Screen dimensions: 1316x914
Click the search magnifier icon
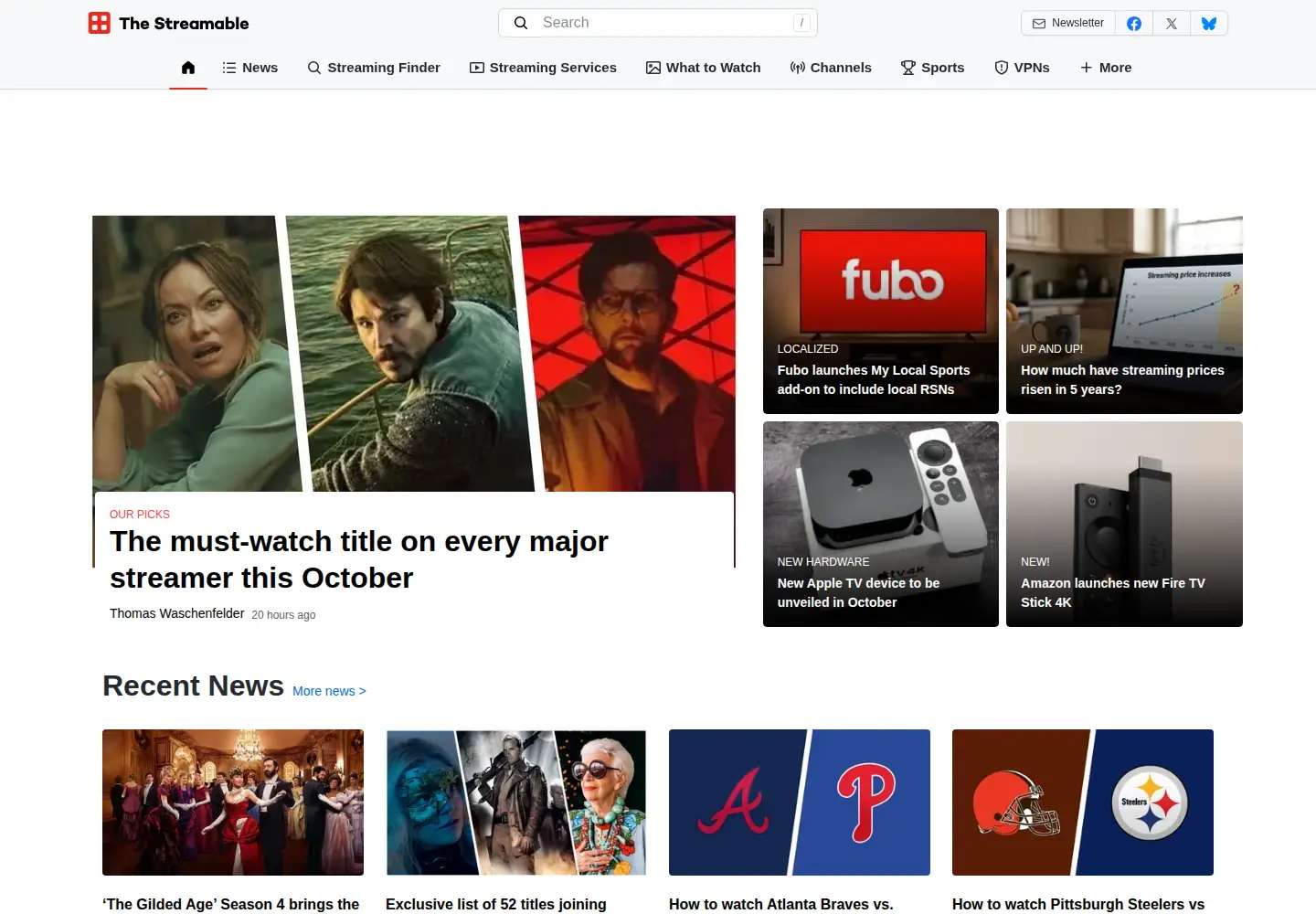(x=521, y=23)
